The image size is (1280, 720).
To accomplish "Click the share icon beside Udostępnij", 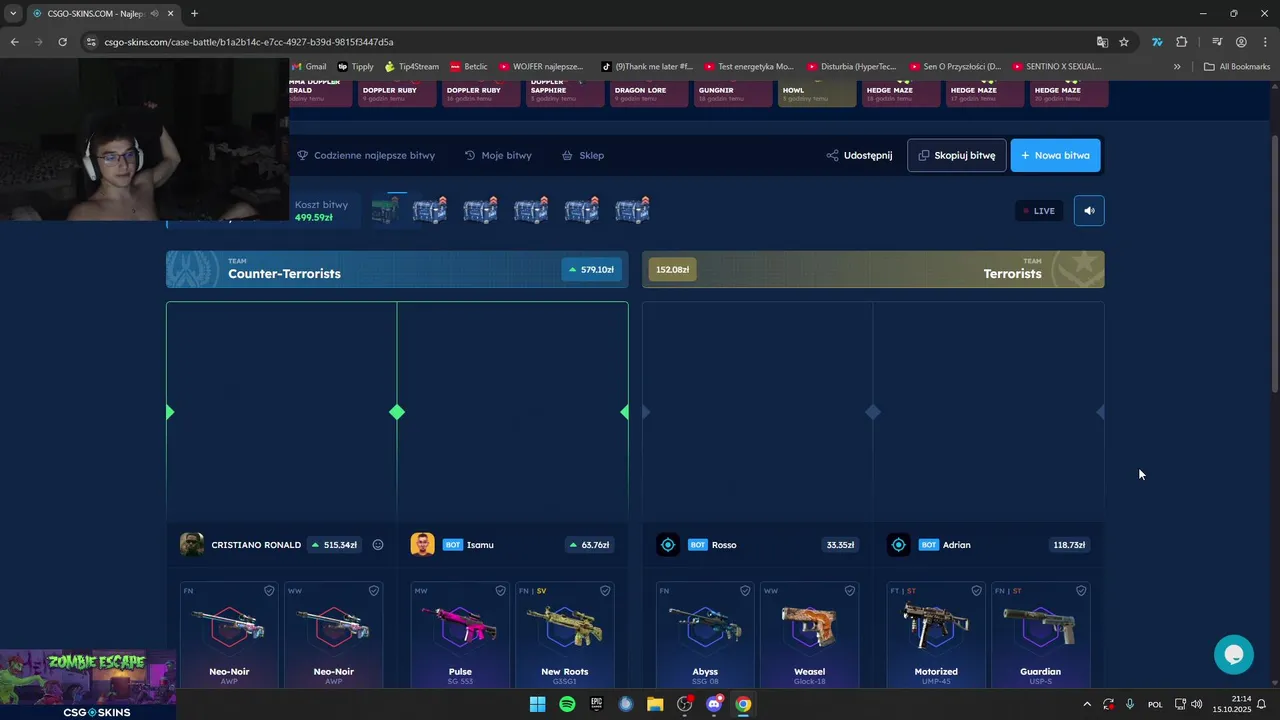I will 832,155.
